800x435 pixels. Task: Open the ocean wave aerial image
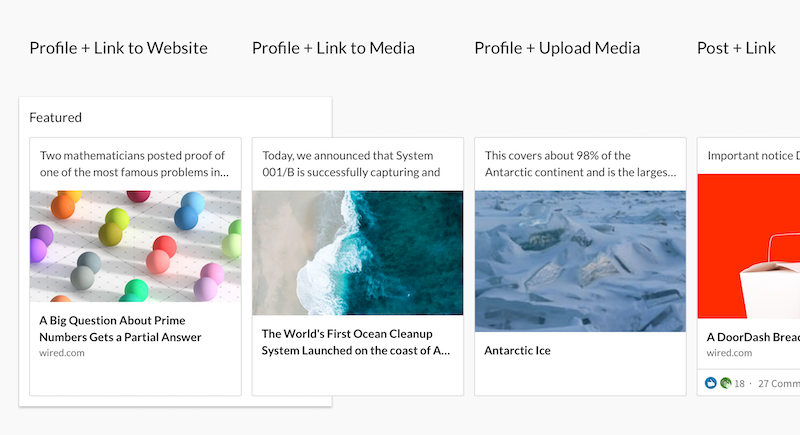pyautogui.click(x=358, y=253)
